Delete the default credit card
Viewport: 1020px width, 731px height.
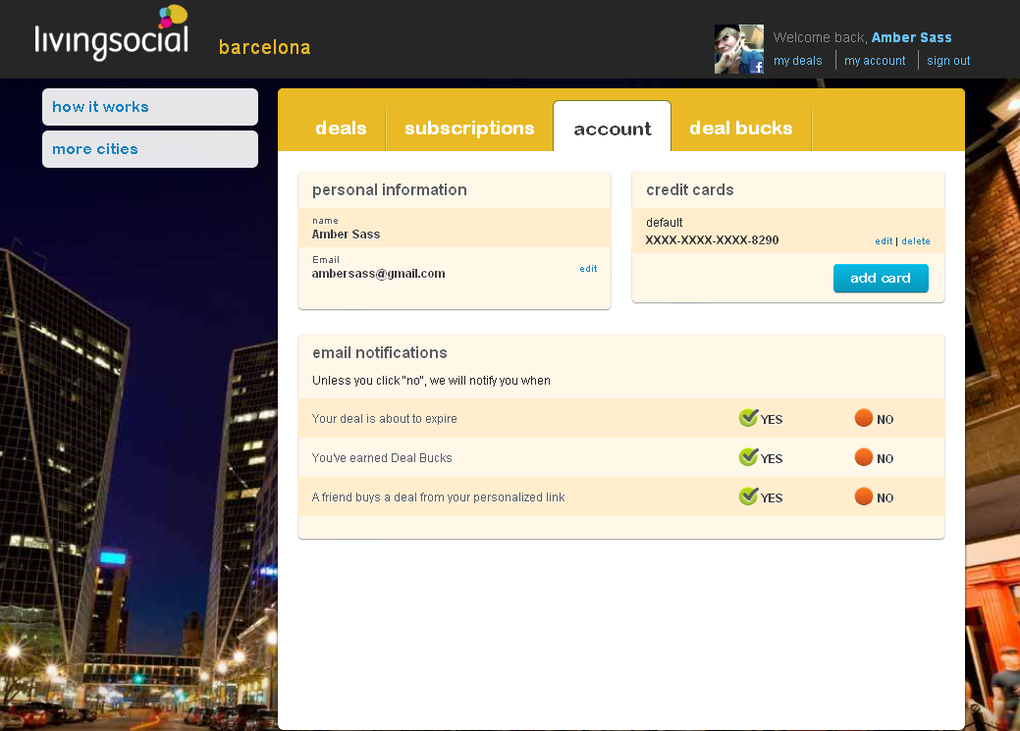click(x=916, y=241)
